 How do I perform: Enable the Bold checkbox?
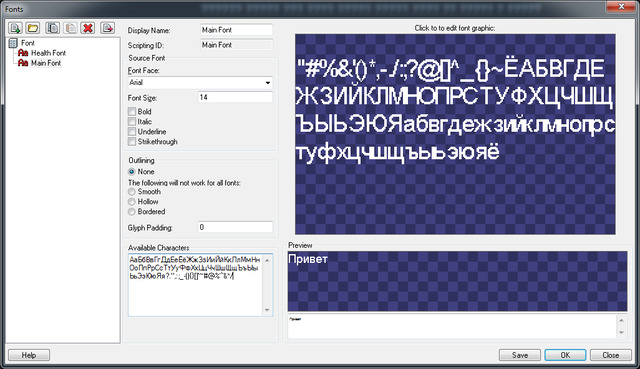click(132, 111)
